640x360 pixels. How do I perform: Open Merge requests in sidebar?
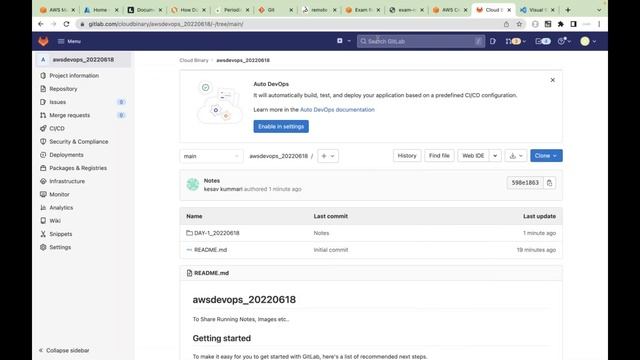[x=69, y=115]
